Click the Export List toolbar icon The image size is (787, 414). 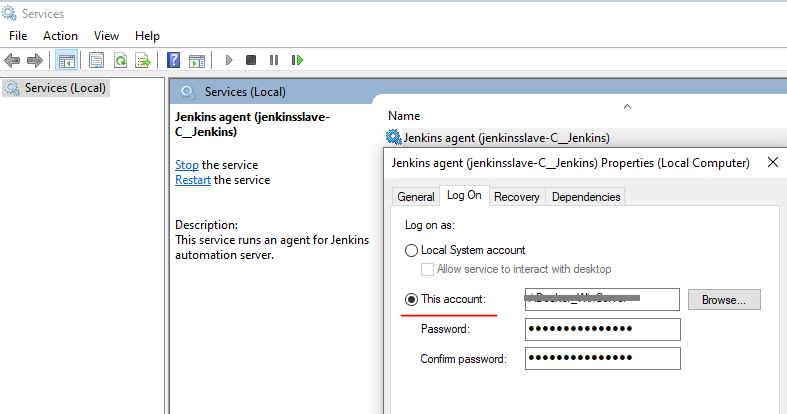pos(143,60)
